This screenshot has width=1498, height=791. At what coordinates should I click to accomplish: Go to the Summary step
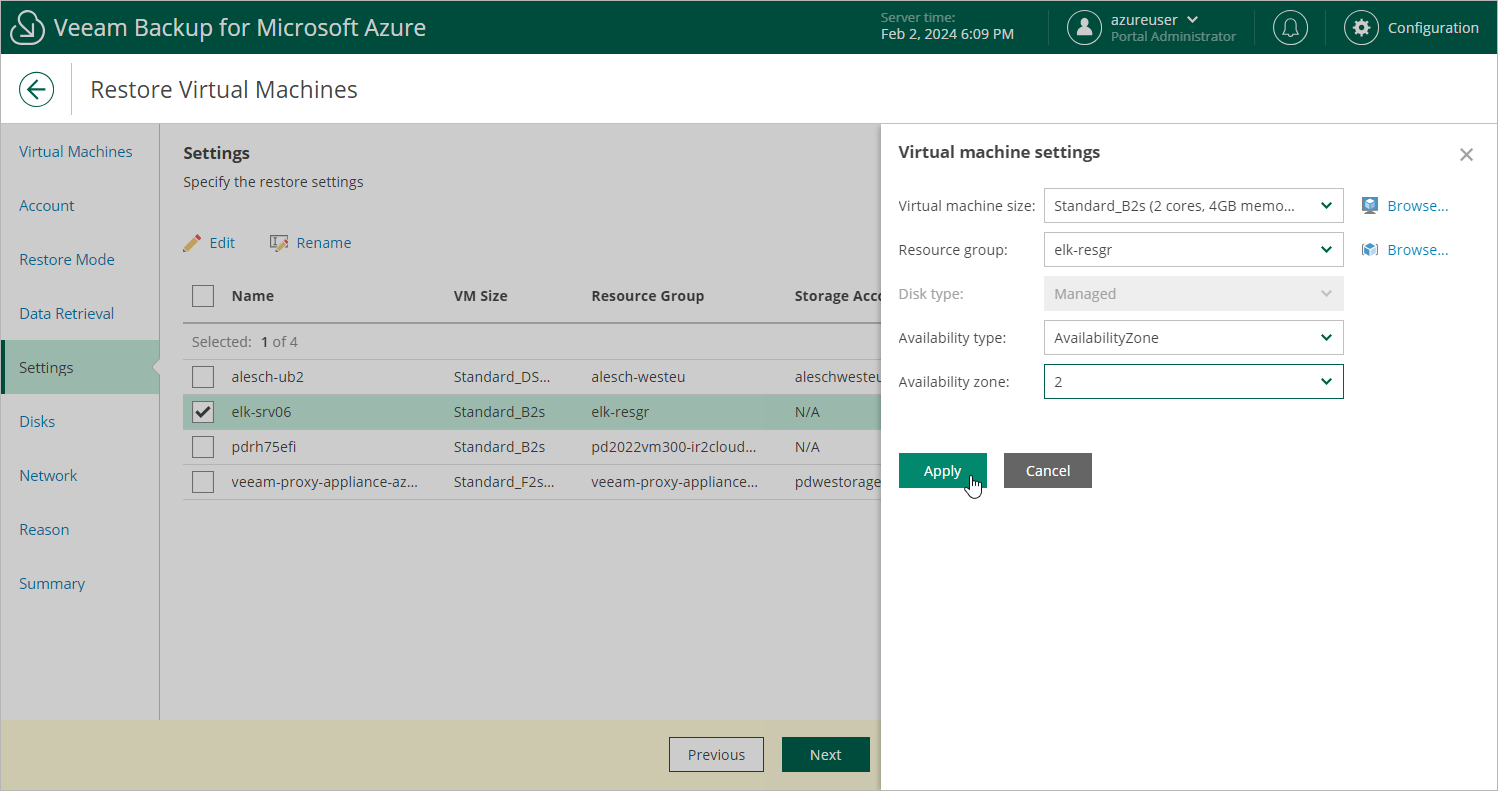point(52,584)
